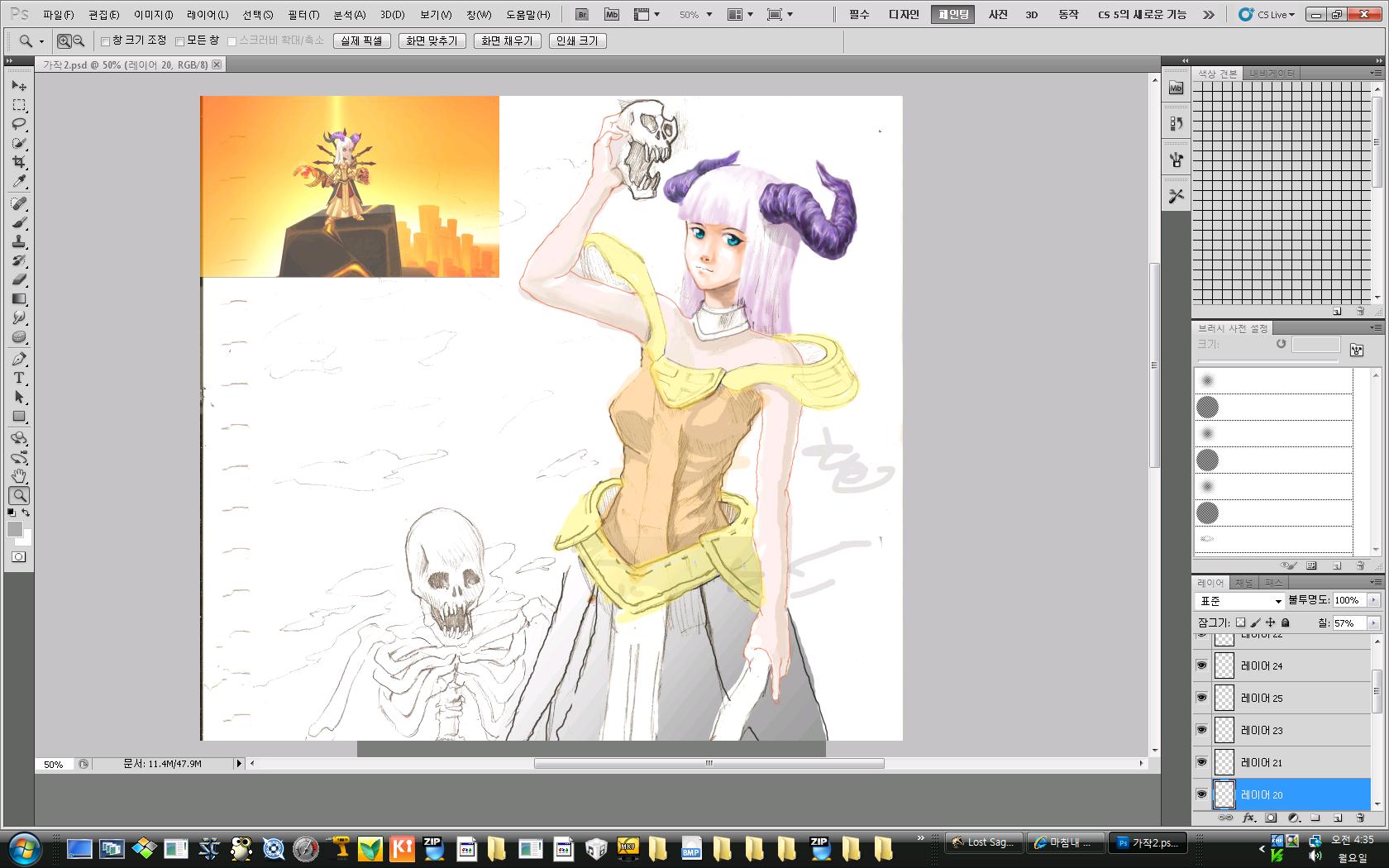Open the 파일(F) menu
The image size is (1389, 868).
[58, 15]
